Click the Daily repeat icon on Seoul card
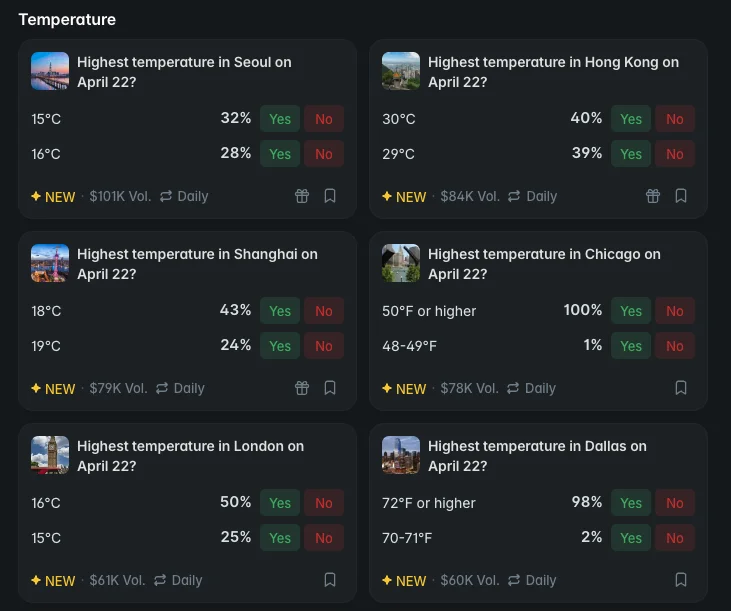Screen dimensions: 731x611 click(166, 196)
